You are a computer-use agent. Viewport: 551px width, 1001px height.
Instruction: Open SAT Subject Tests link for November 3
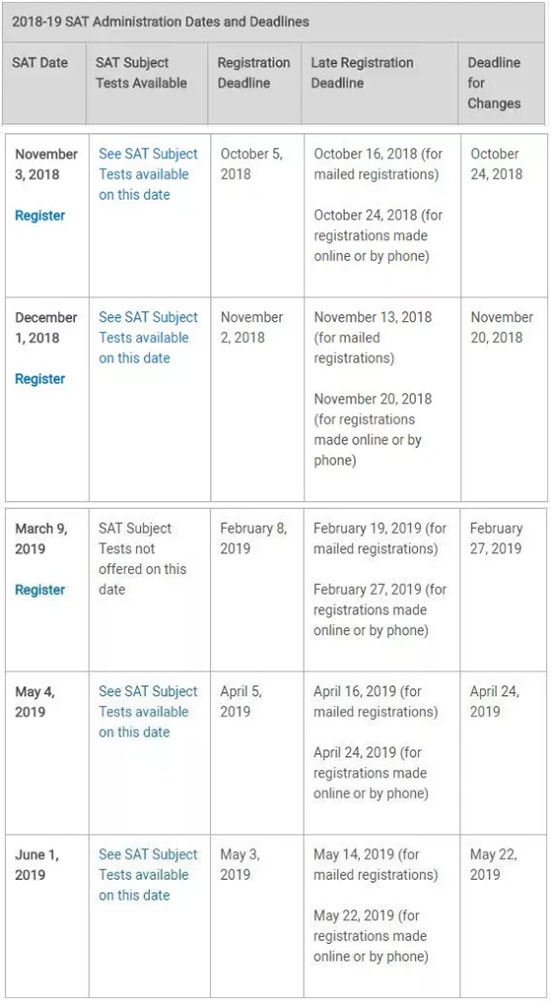coord(148,174)
